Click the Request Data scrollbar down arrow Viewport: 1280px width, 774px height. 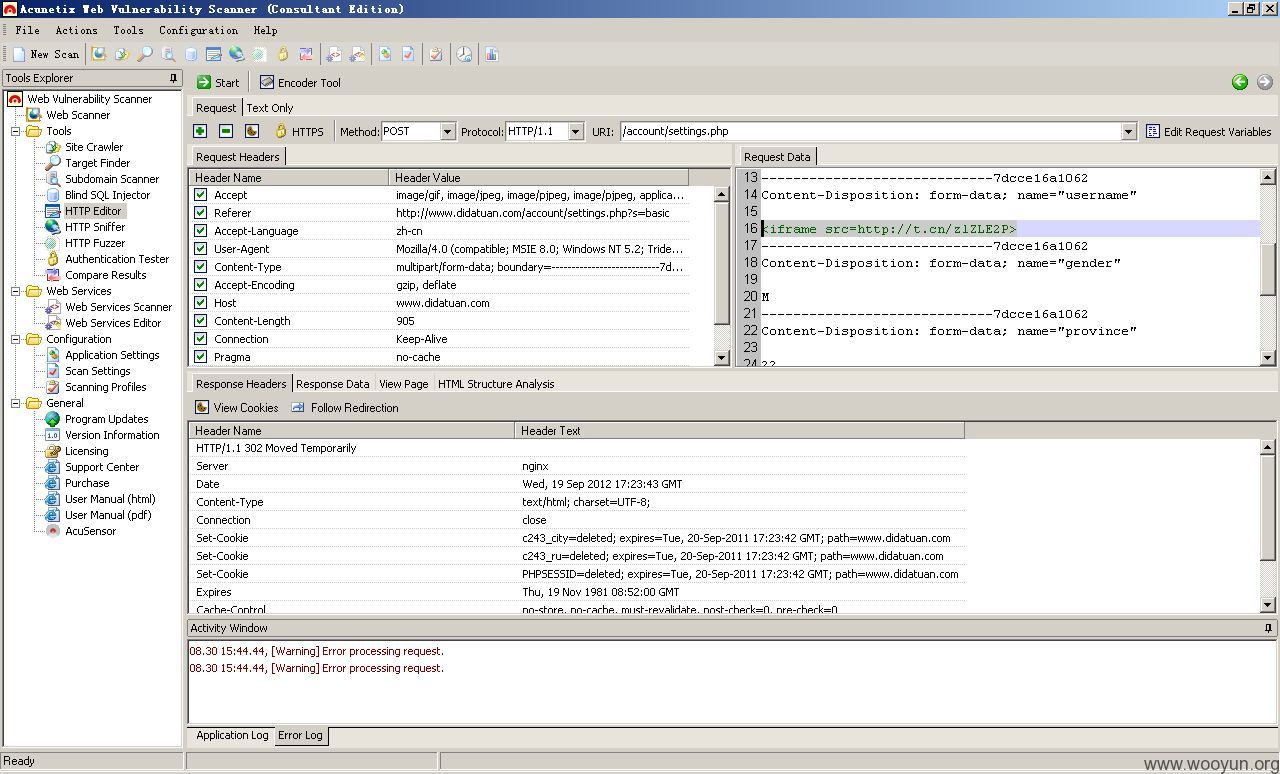(x=1268, y=358)
